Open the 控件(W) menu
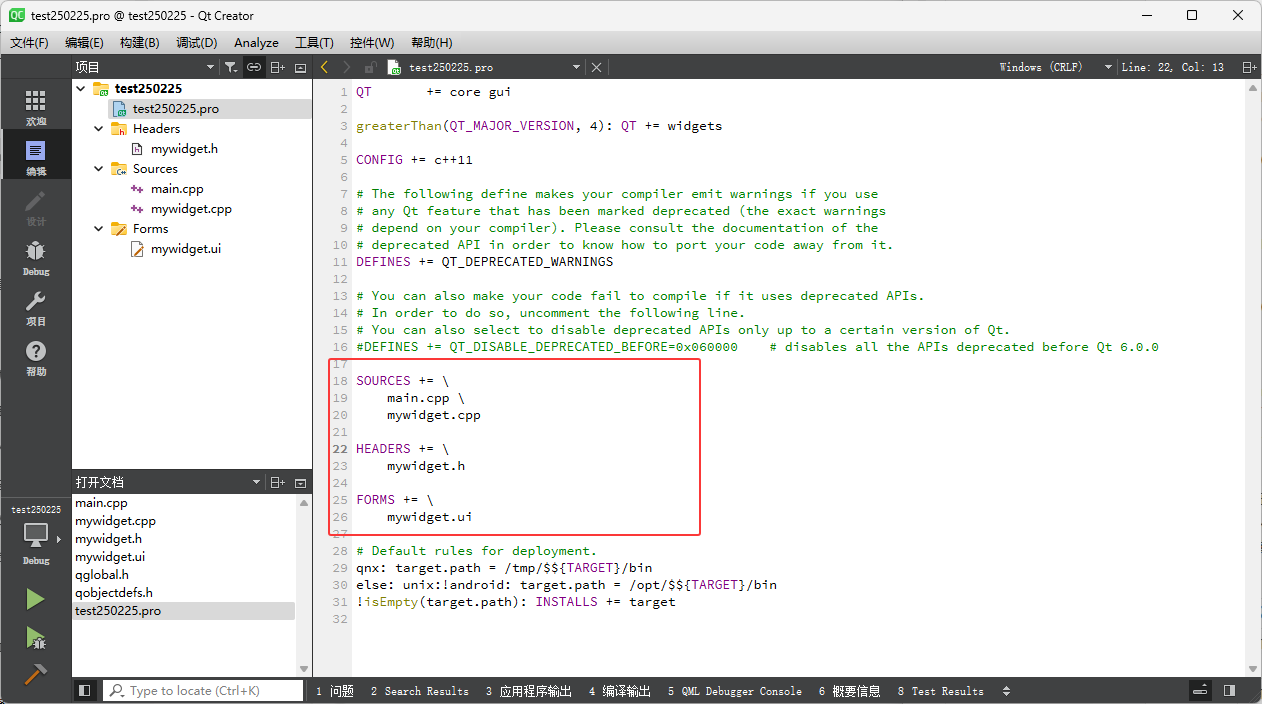This screenshot has width=1262, height=704. click(x=372, y=43)
